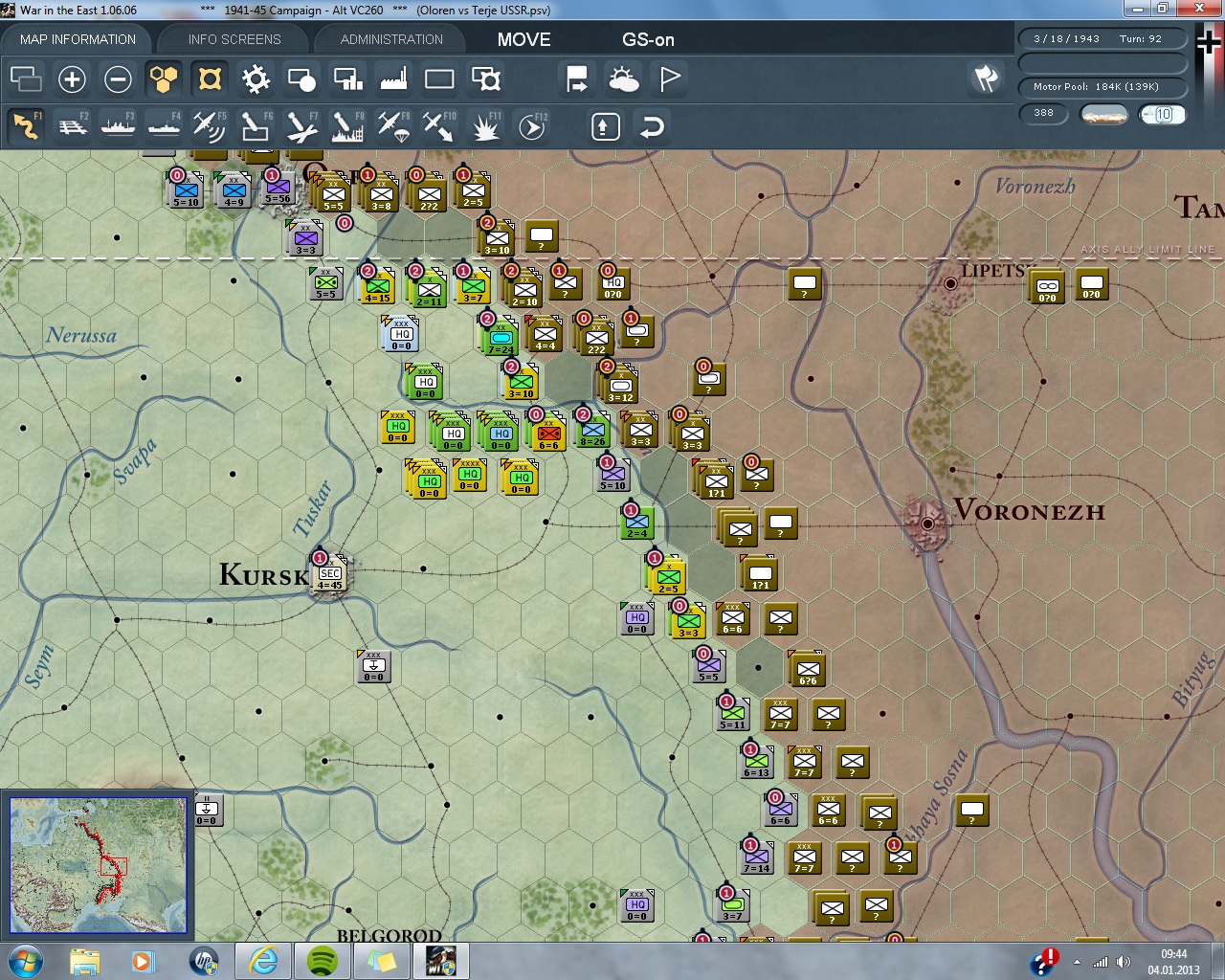This screenshot has width=1225, height=980.
Task: Select bomb city mode (F8)
Action: click(x=347, y=126)
